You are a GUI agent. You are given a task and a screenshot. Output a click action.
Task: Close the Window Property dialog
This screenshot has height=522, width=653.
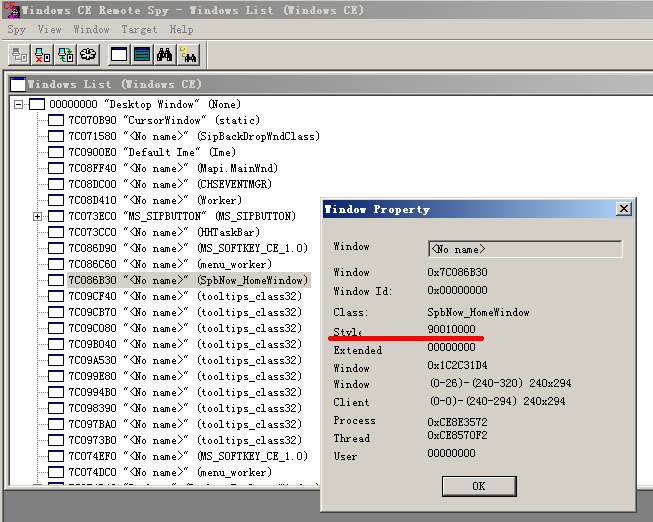point(624,209)
